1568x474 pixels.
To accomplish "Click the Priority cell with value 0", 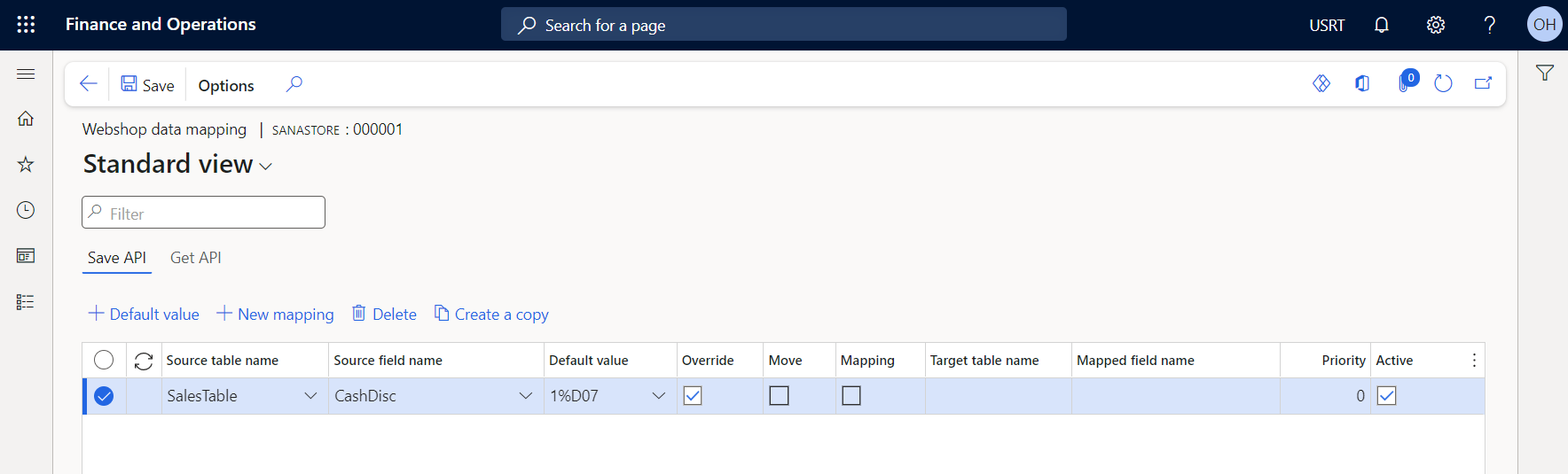I will (x=1325, y=396).
